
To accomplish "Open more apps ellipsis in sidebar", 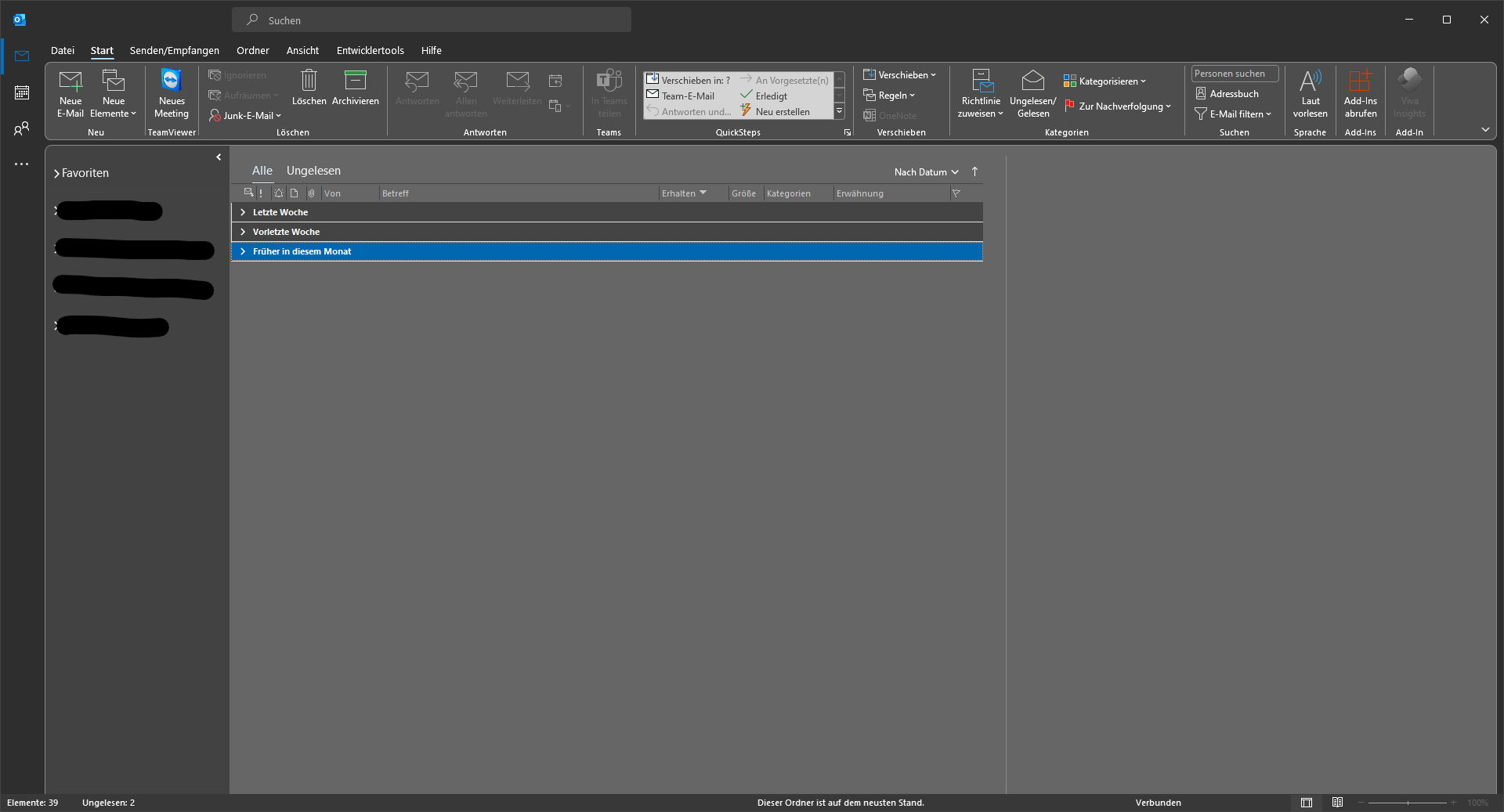I will pyautogui.click(x=22, y=164).
